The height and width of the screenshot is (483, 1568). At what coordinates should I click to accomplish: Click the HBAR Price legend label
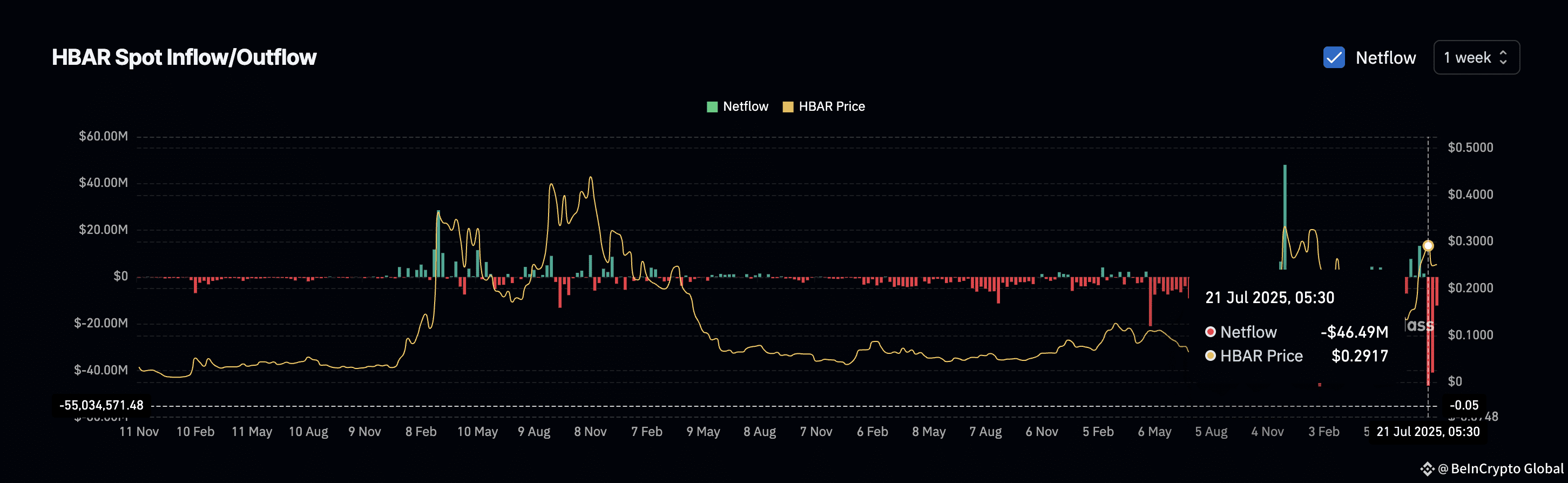click(x=832, y=106)
